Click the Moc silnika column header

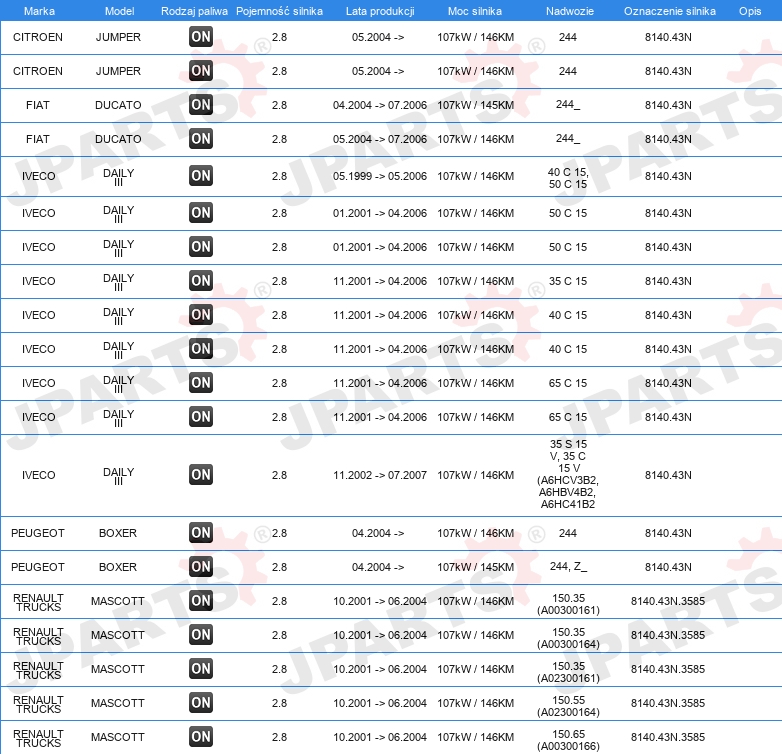point(475,11)
